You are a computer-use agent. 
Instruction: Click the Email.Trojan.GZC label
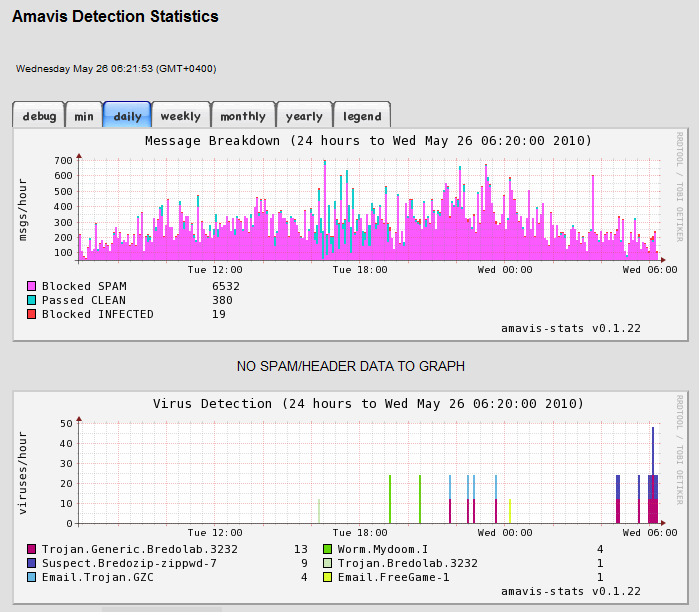pos(98,577)
